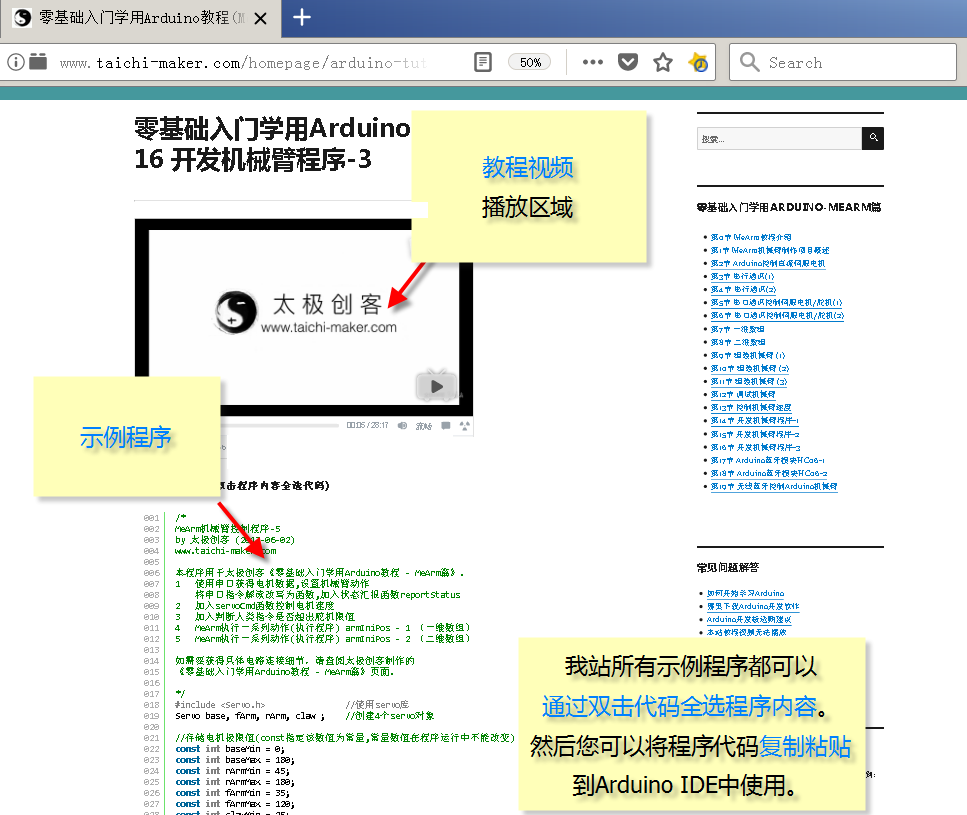The height and width of the screenshot is (815, 967).
Task: Show site information icon in address bar
Action: click(x=16, y=62)
